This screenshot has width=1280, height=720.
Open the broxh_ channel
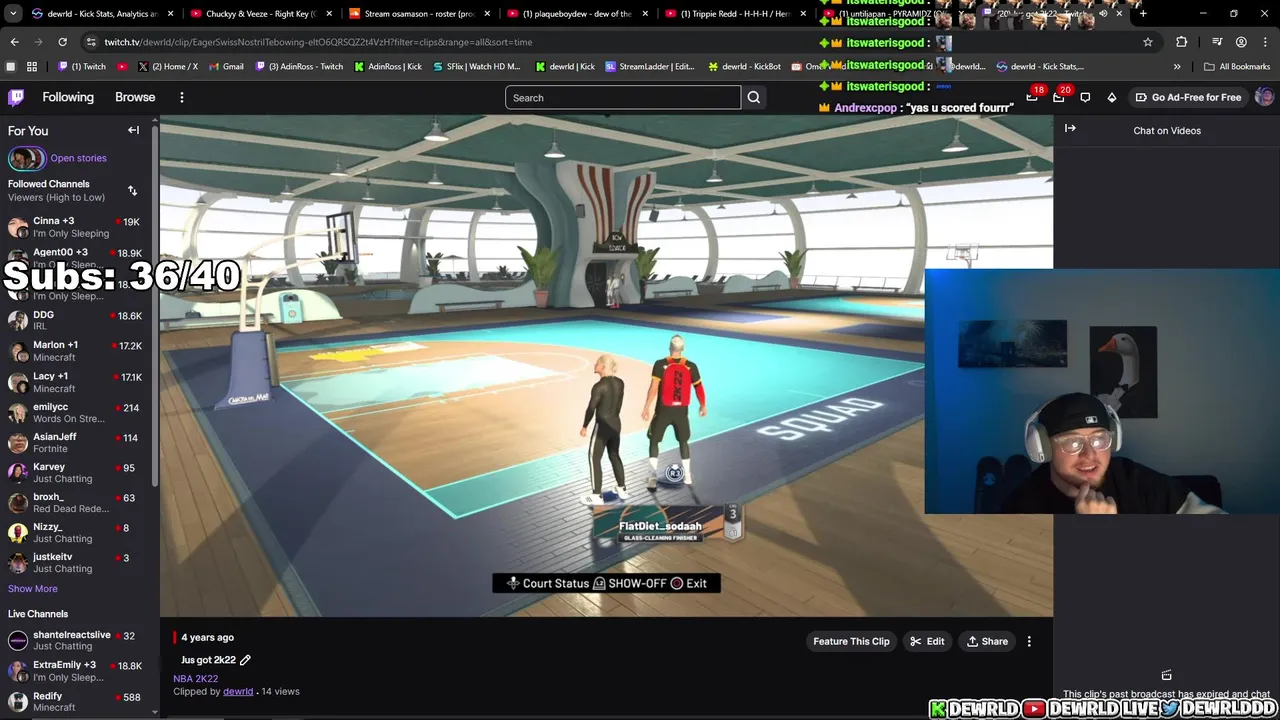click(78, 502)
